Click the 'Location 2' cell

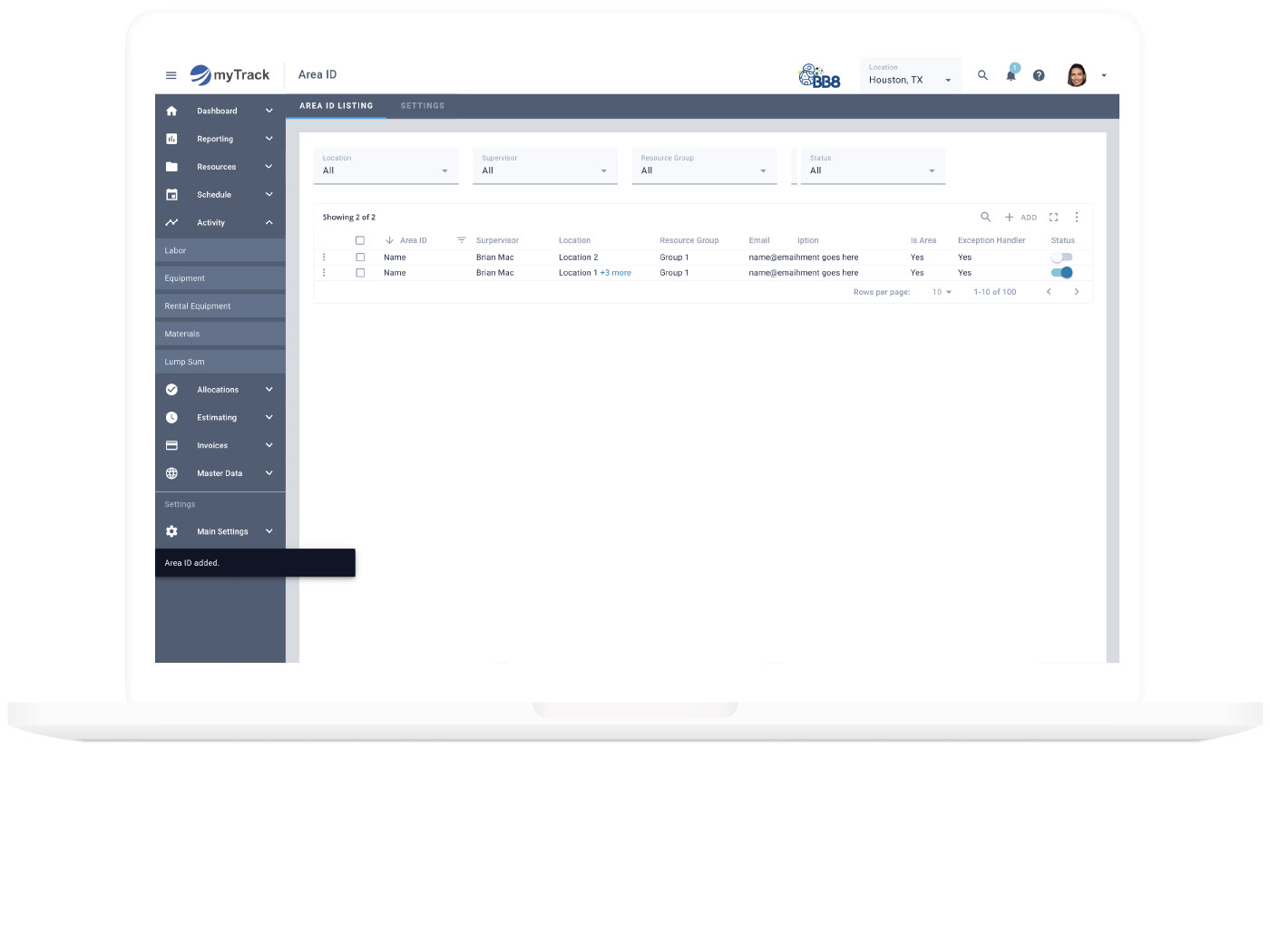point(579,257)
